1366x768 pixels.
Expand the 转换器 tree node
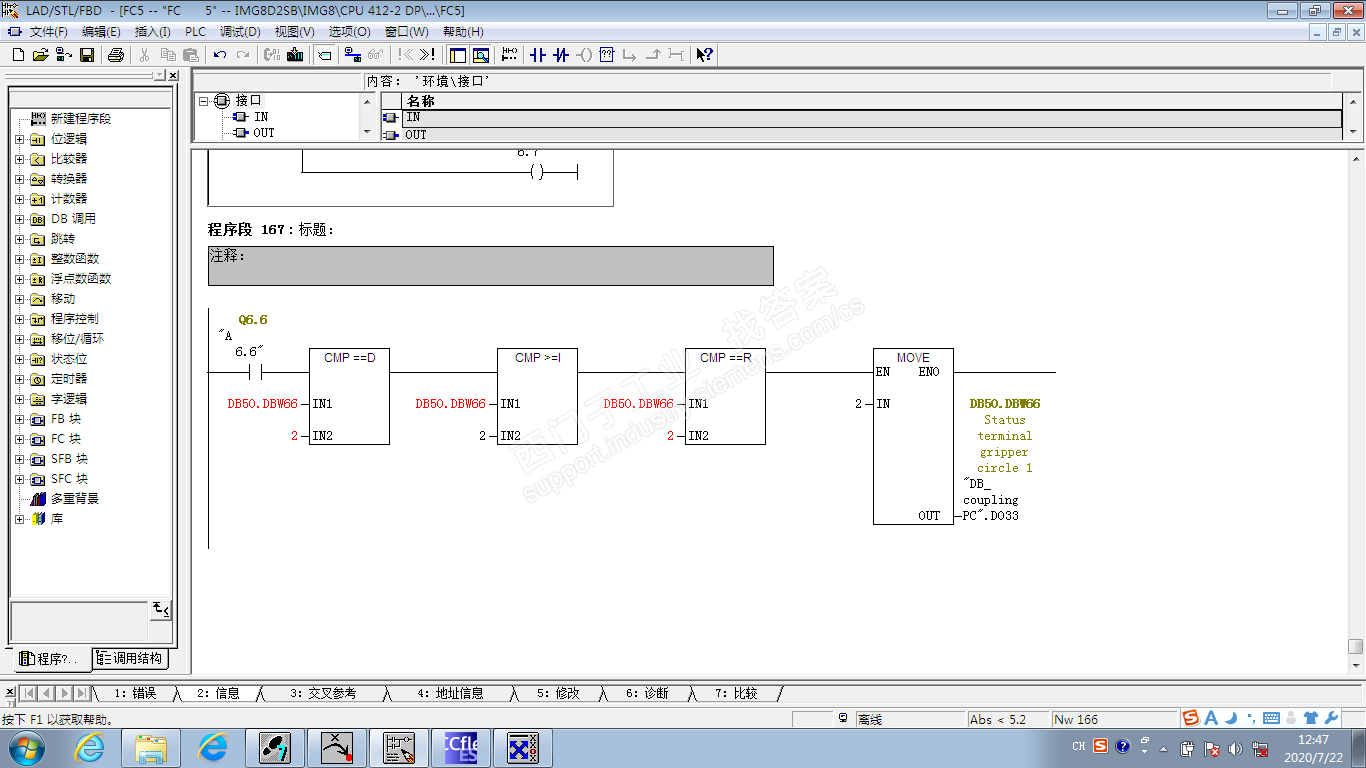pos(19,179)
